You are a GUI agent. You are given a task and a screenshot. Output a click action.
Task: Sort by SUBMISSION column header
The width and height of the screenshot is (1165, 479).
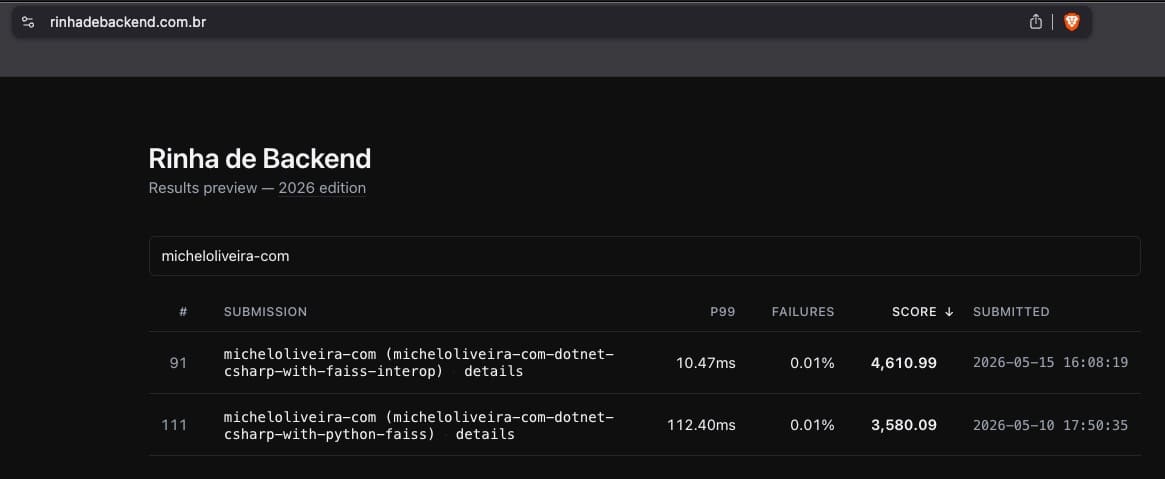(x=265, y=312)
